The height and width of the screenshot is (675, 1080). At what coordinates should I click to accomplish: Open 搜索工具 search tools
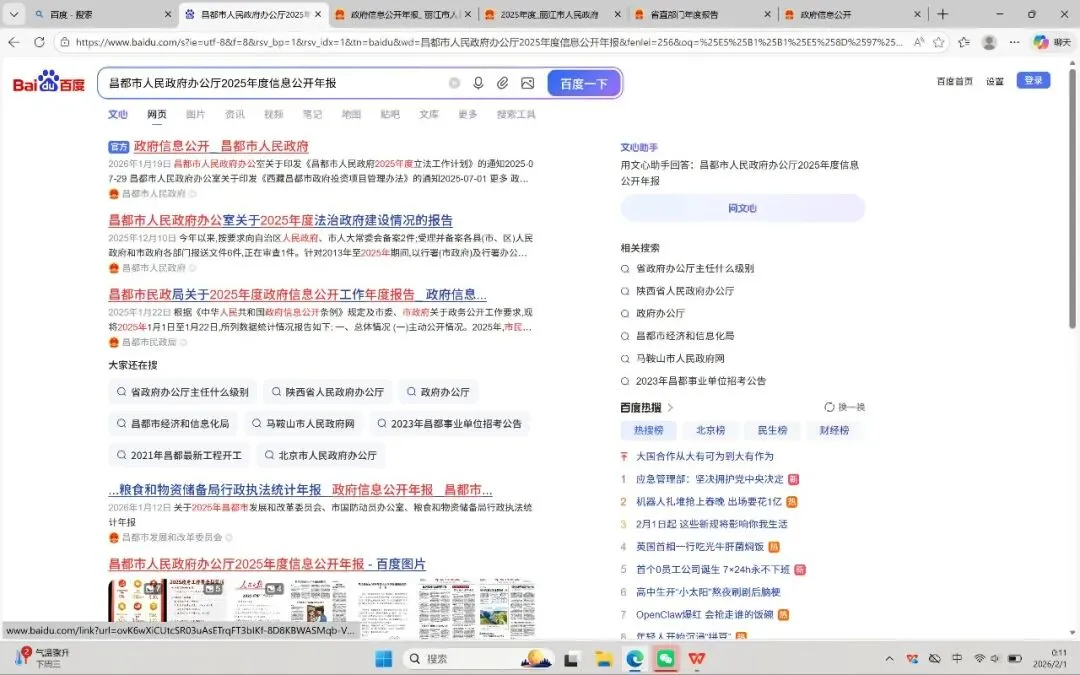(x=516, y=114)
